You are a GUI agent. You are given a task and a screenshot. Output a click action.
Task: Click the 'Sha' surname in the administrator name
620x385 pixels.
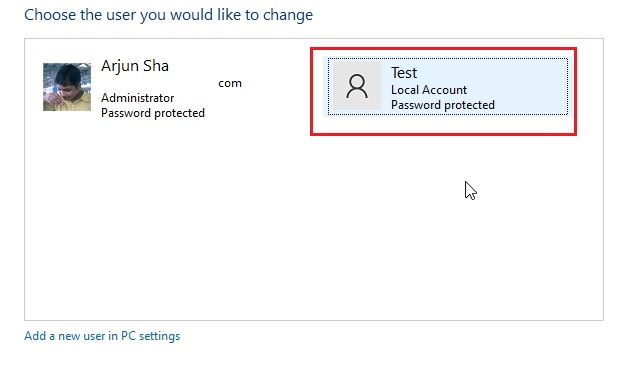point(156,66)
